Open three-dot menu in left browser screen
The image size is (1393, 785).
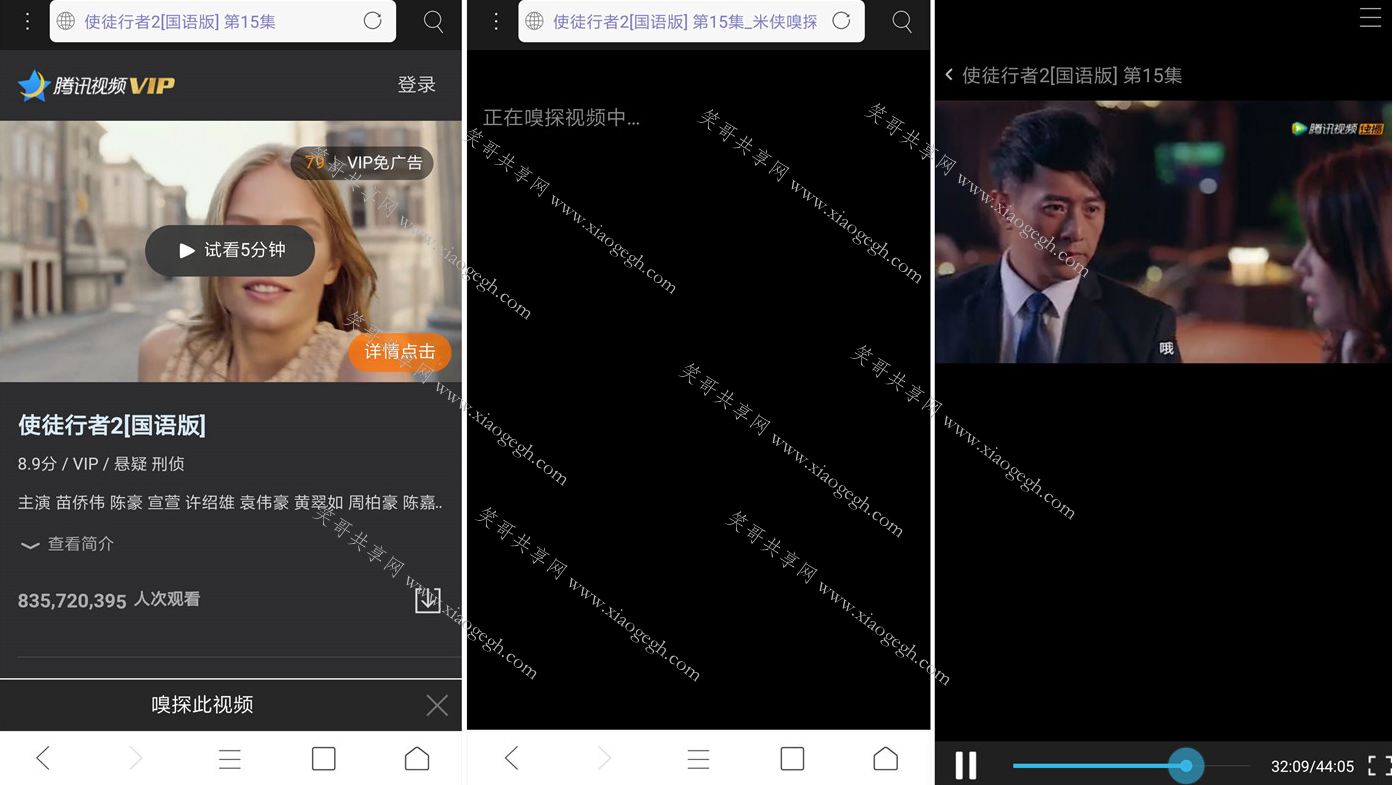tap(28, 21)
